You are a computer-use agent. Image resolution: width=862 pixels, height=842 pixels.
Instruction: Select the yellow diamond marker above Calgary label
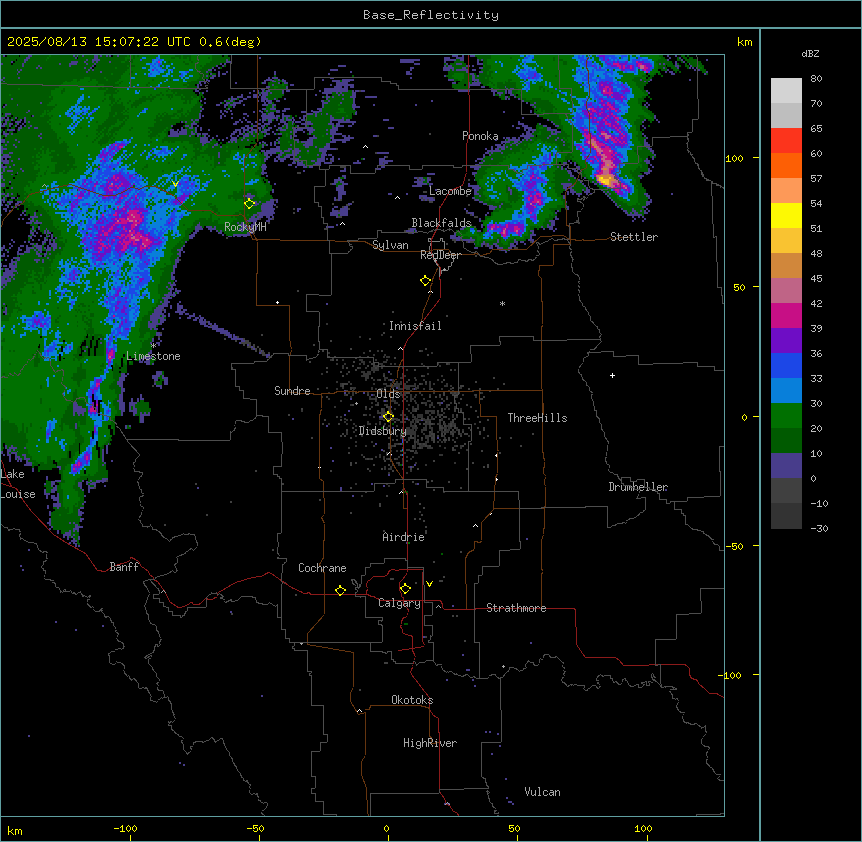coord(405,589)
